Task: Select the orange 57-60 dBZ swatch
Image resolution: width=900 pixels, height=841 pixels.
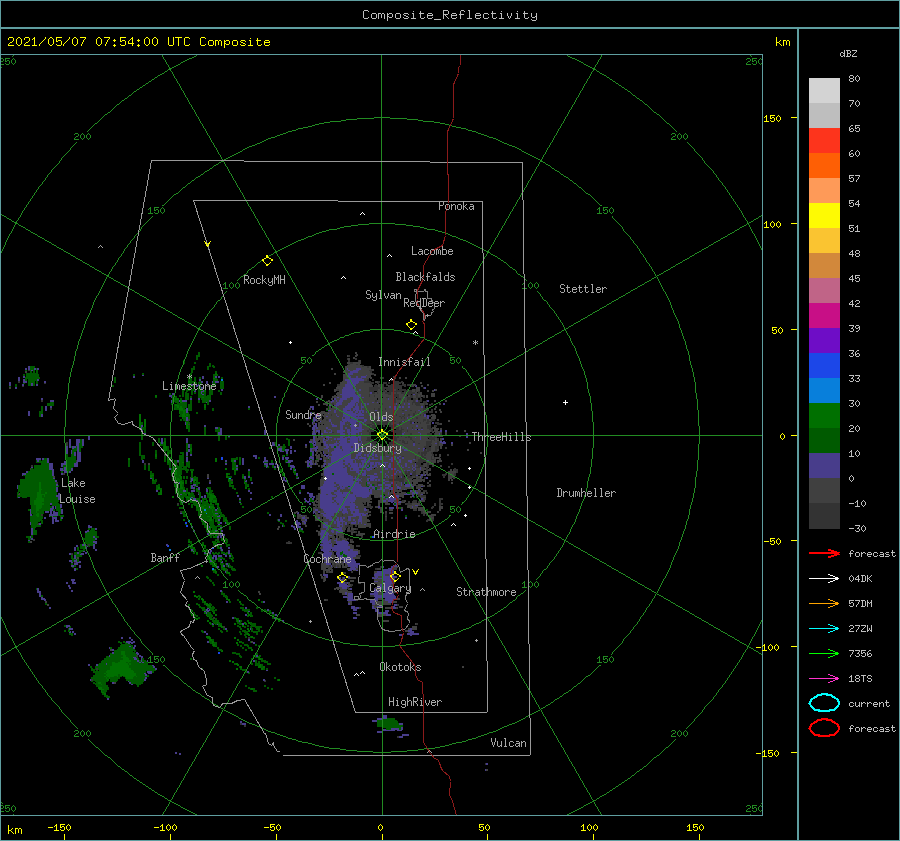Action: click(x=824, y=166)
